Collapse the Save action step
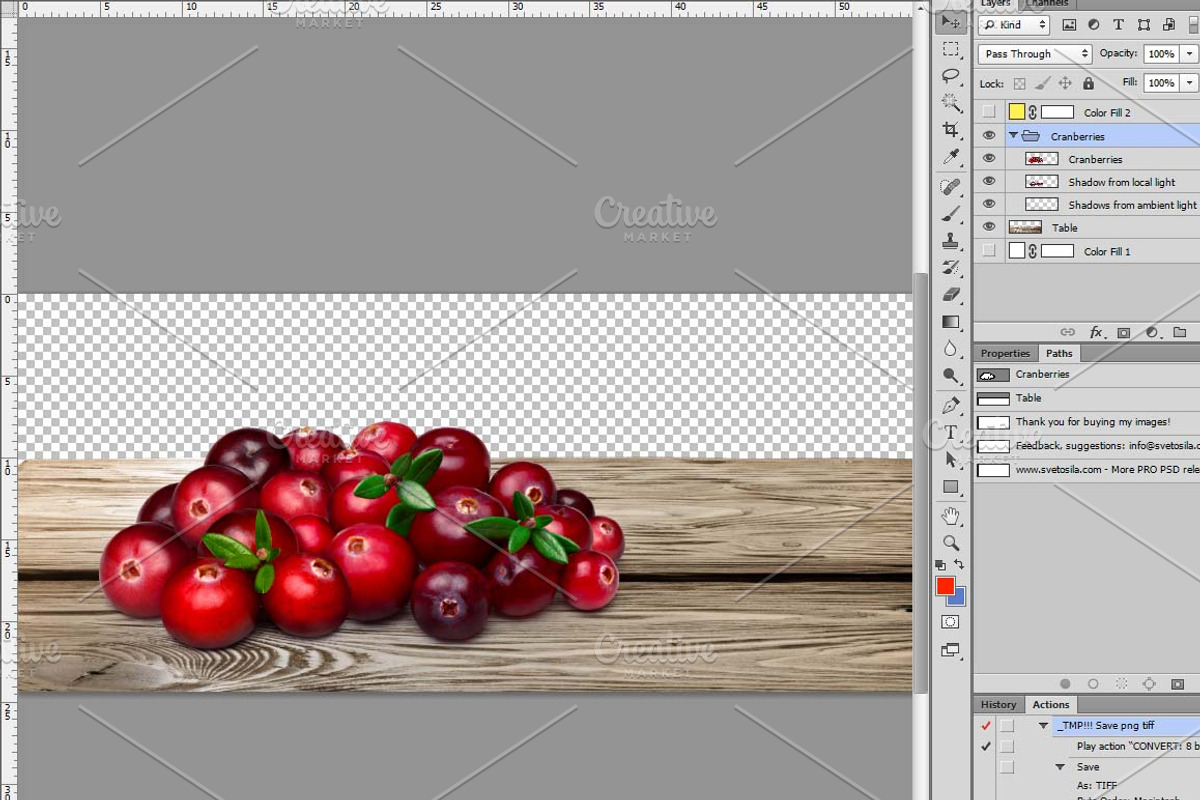Image resolution: width=1200 pixels, height=800 pixels. (1062, 767)
